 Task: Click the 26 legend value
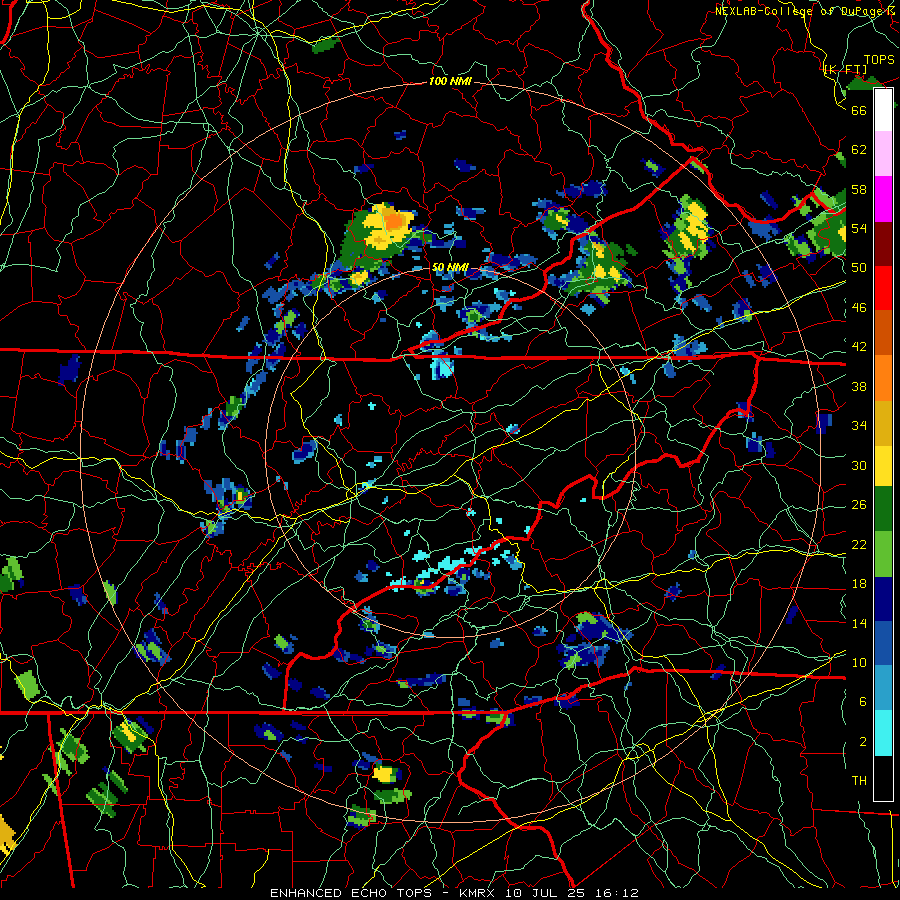click(x=859, y=505)
